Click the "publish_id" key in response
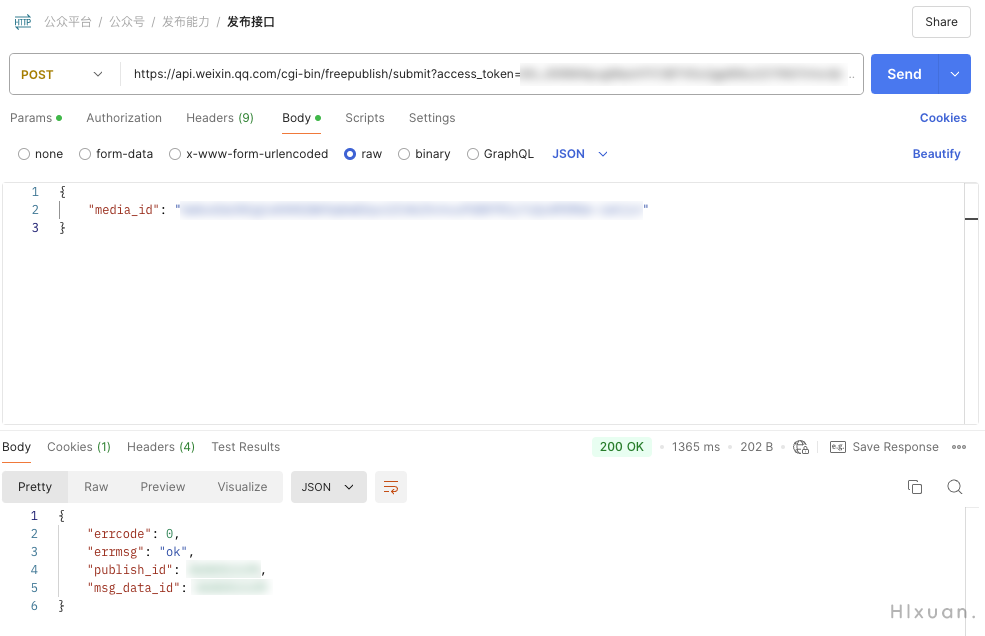Viewport: 985px width, 636px height. click(129, 570)
